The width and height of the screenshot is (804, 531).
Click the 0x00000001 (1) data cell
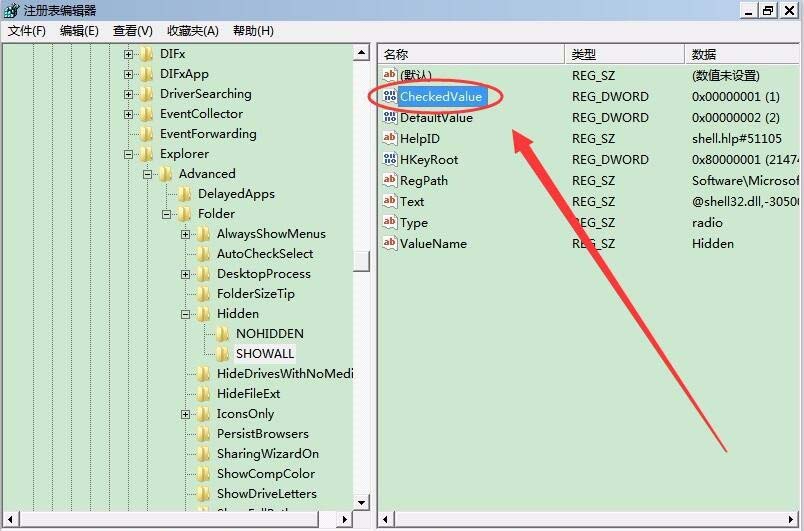pos(736,96)
